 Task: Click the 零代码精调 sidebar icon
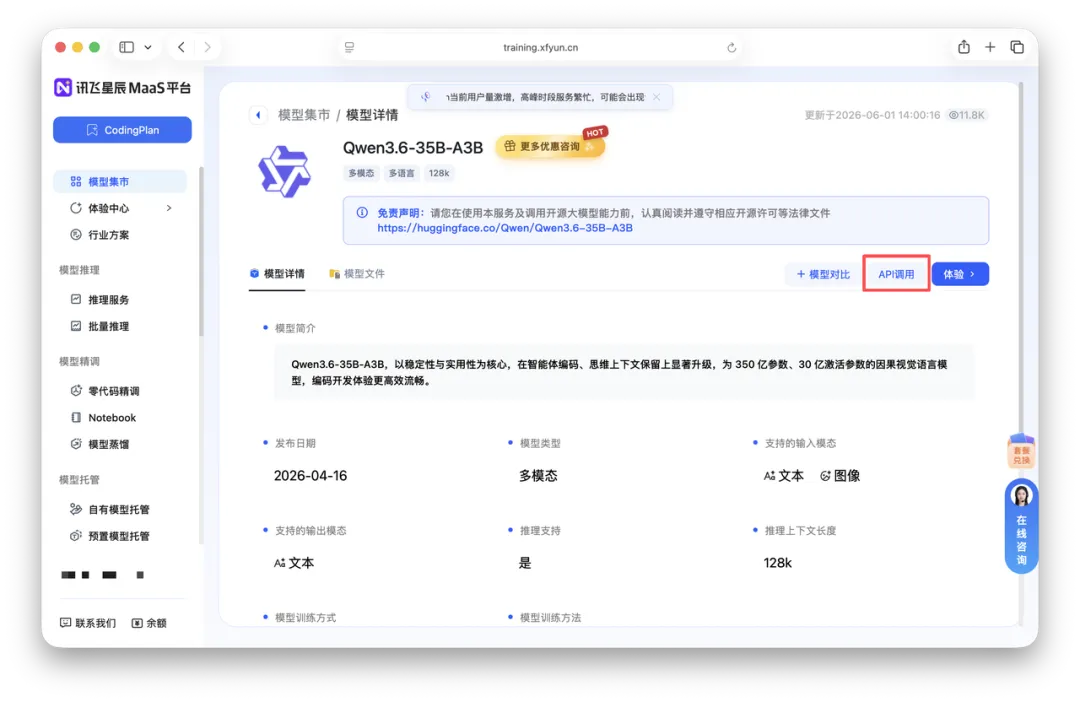coord(76,391)
